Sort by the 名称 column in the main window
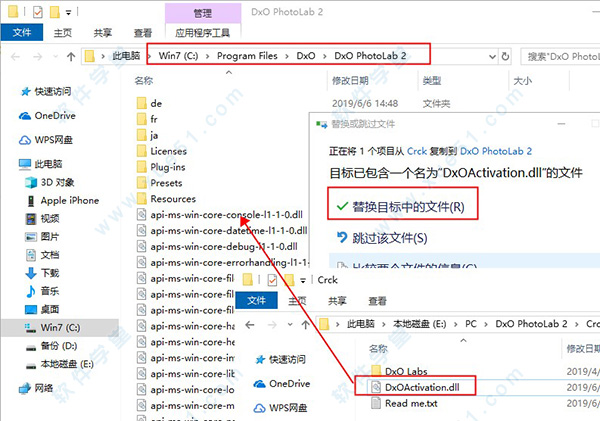The width and height of the screenshot is (600, 421). click(x=144, y=80)
